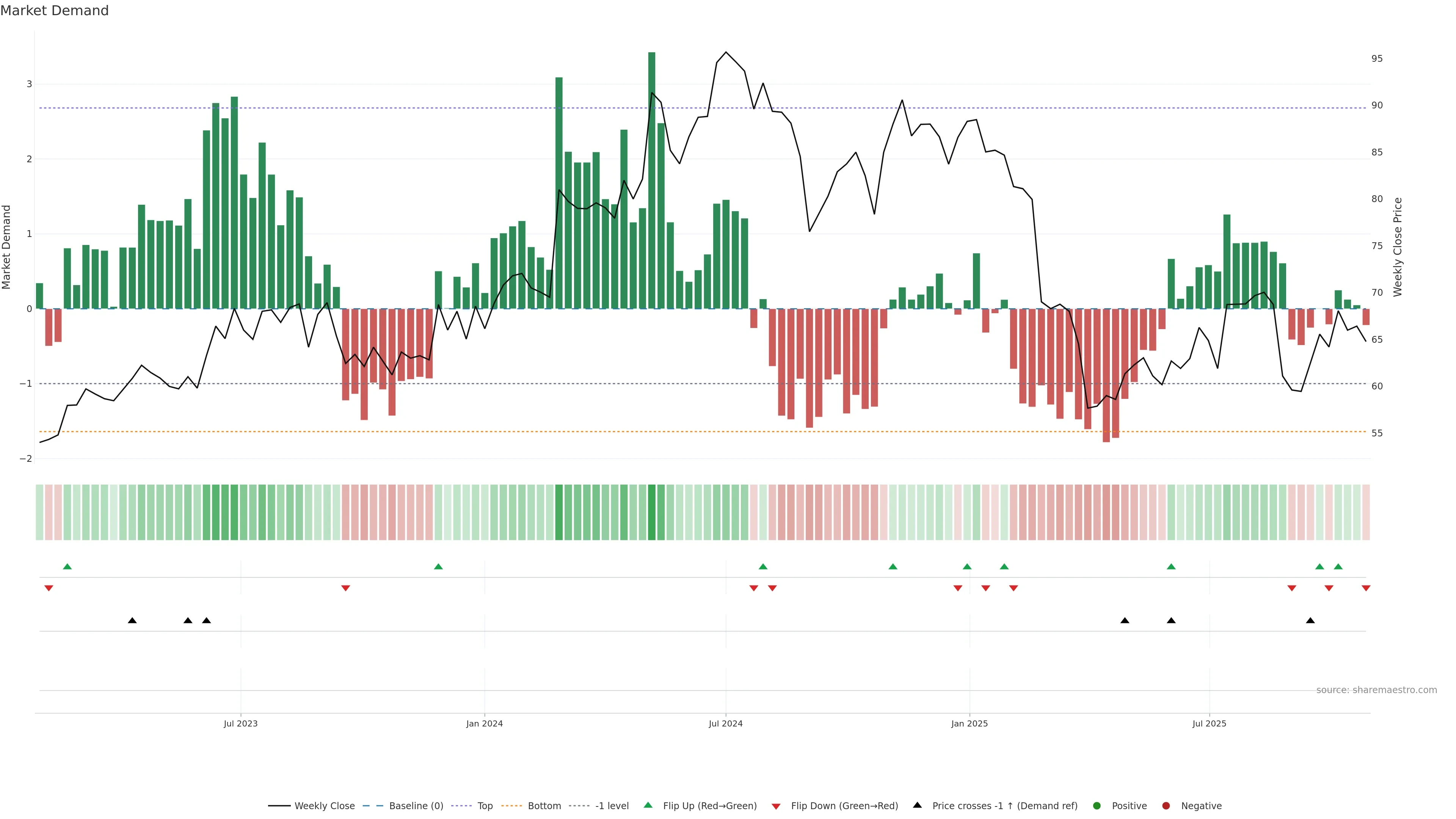Click red Flip Down legend triangle
1456x819 pixels.
[776, 806]
